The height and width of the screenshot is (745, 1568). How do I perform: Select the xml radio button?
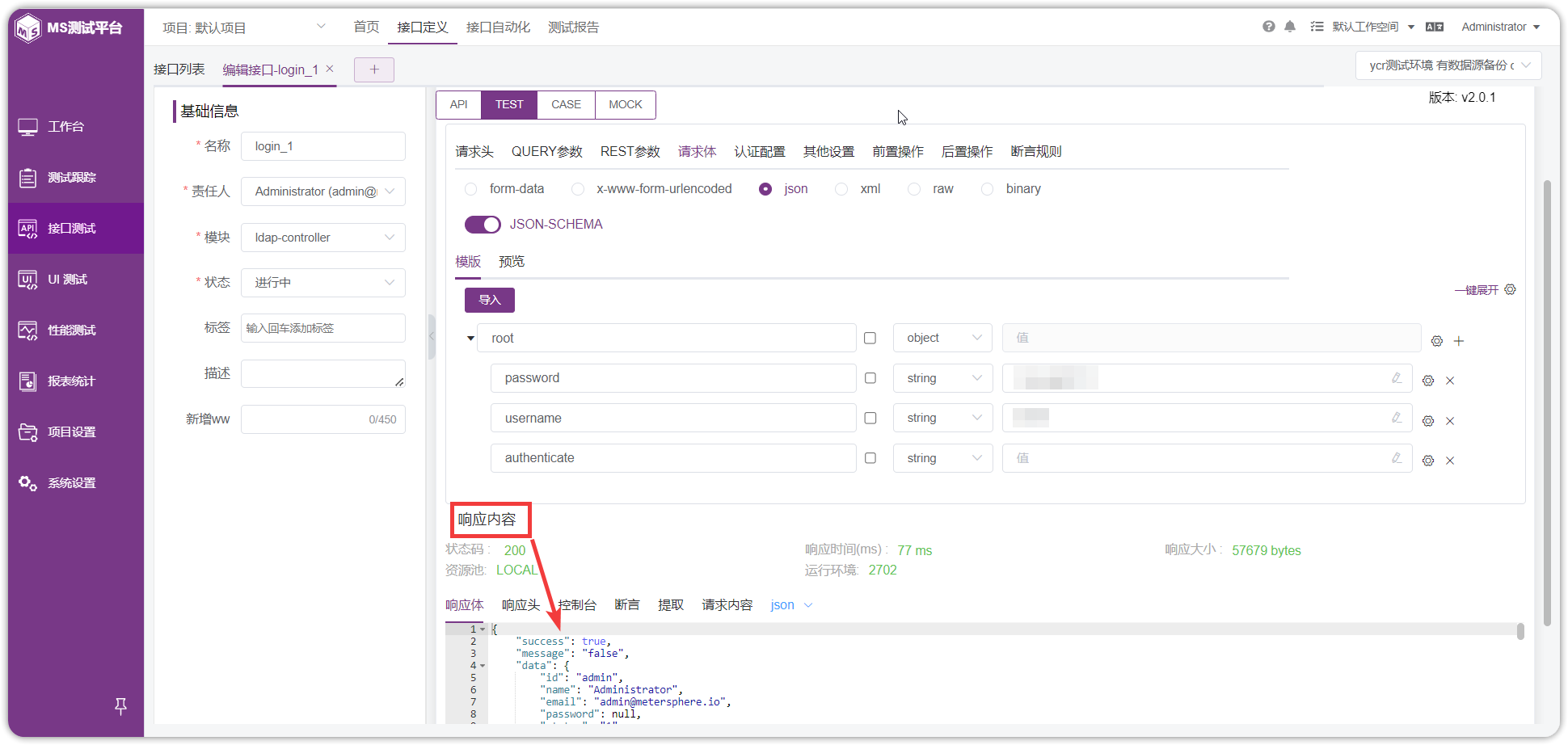pos(841,189)
